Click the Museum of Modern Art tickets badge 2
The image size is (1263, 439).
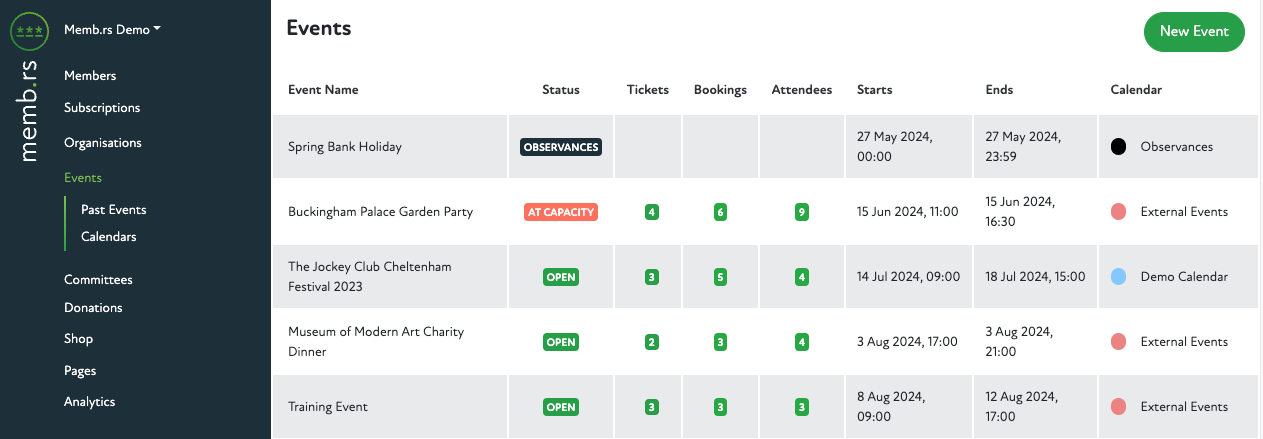click(x=652, y=342)
